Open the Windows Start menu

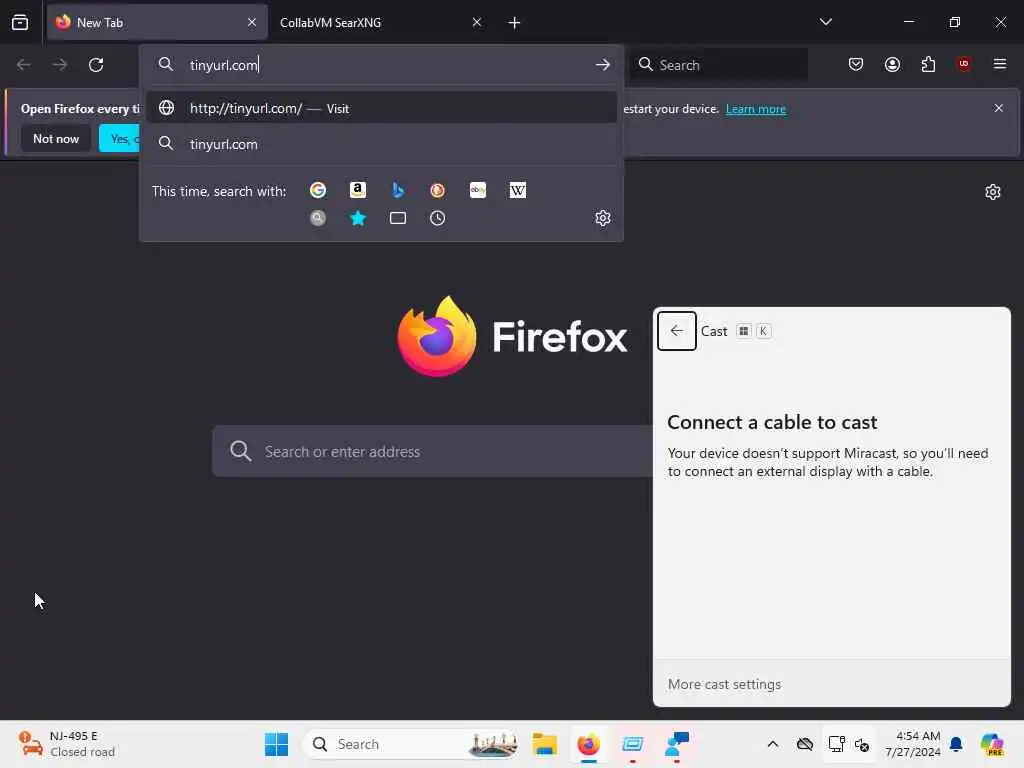[276, 744]
